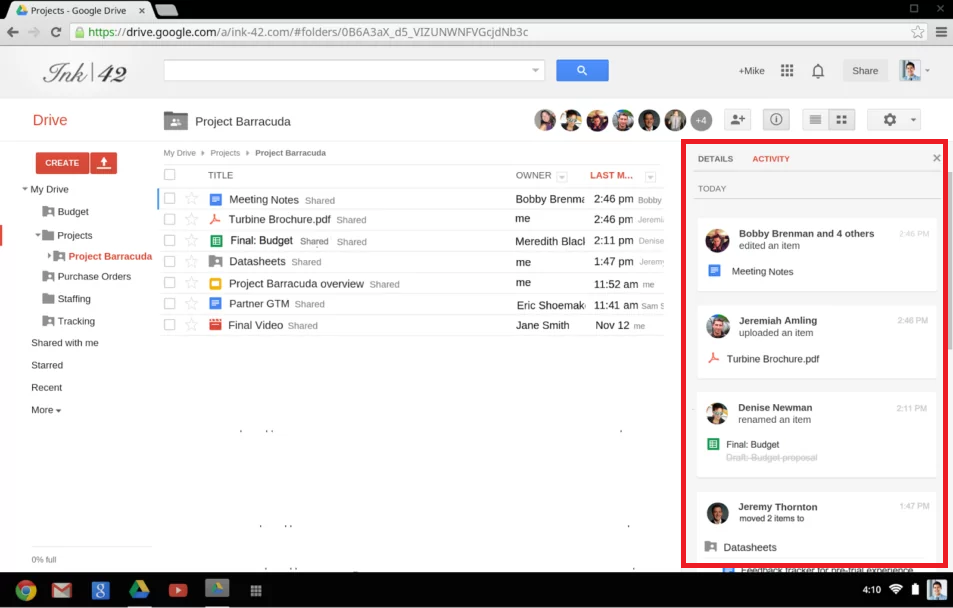Close the activity pane
This screenshot has width=953, height=608.
point(937,158)
